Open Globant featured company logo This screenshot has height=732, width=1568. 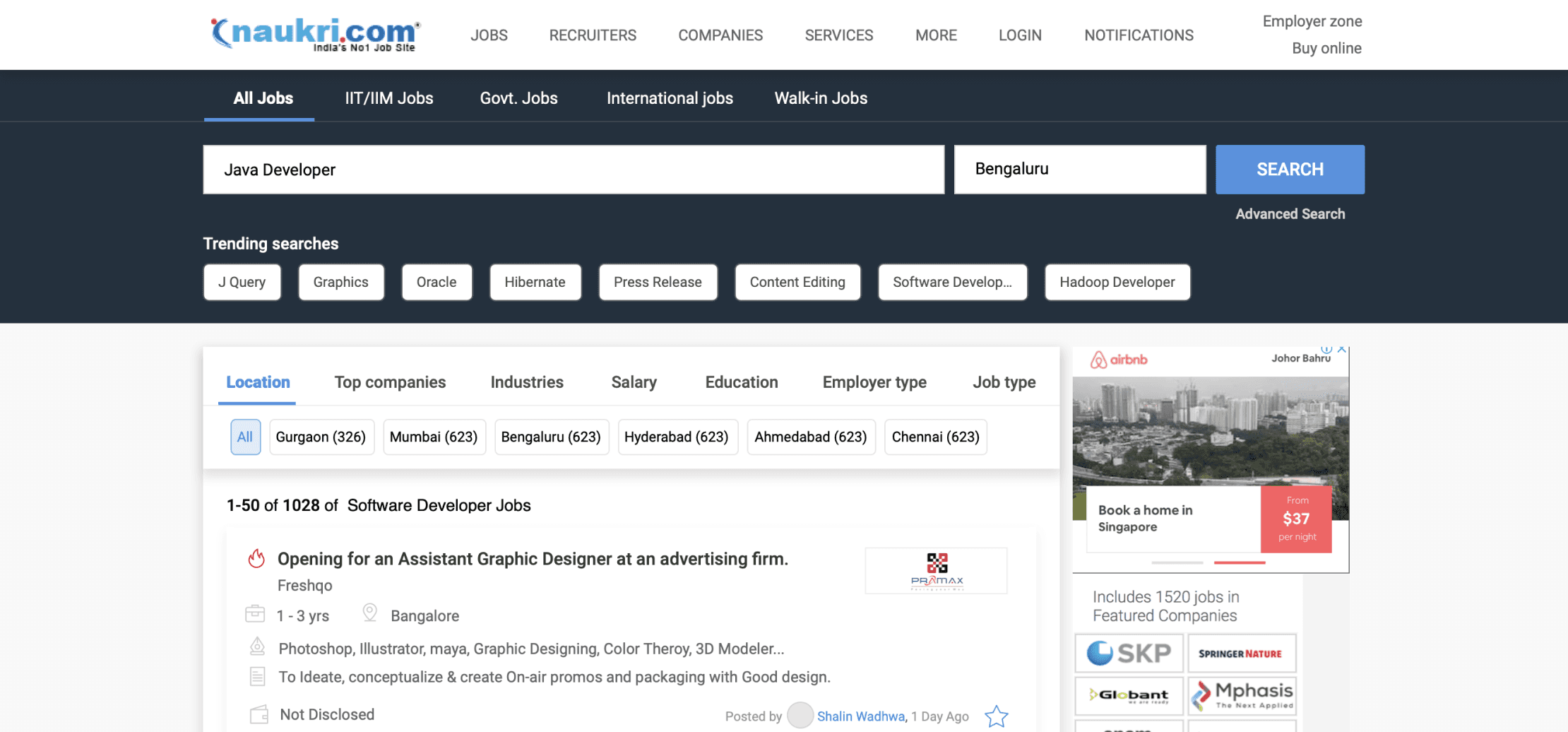pos(1129,695)
